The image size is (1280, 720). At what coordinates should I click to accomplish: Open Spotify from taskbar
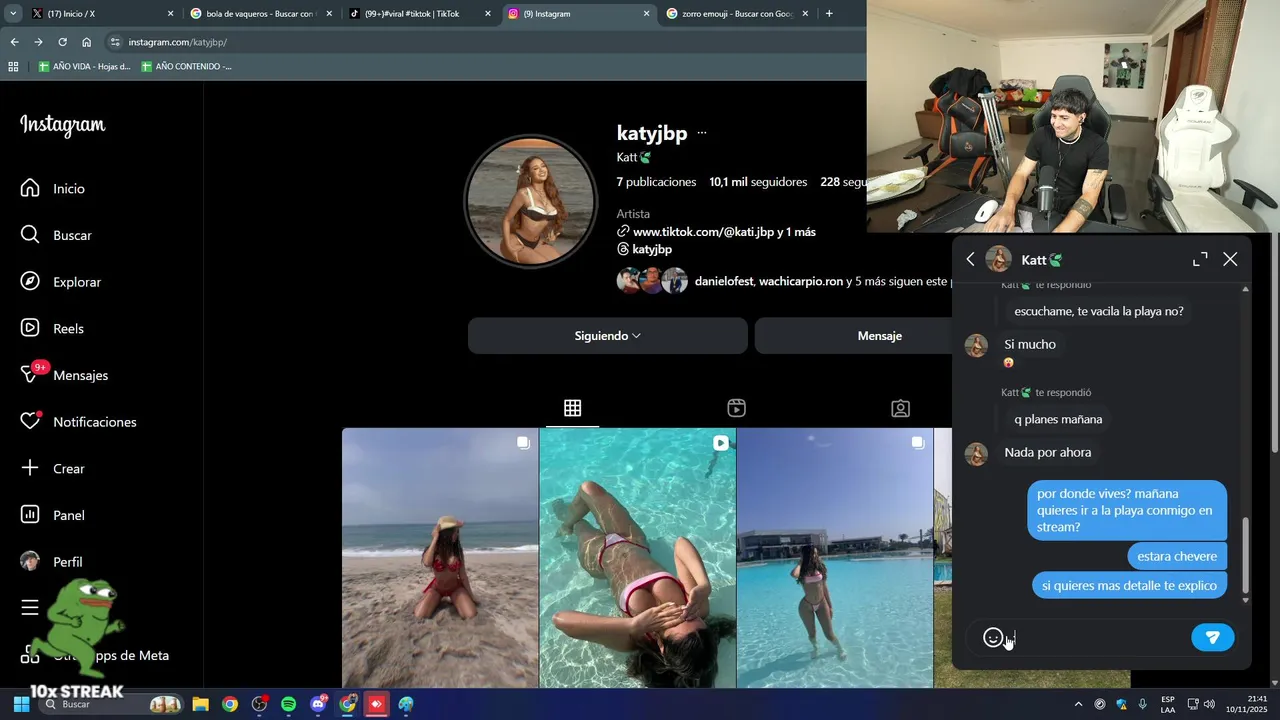click(288, 704)
